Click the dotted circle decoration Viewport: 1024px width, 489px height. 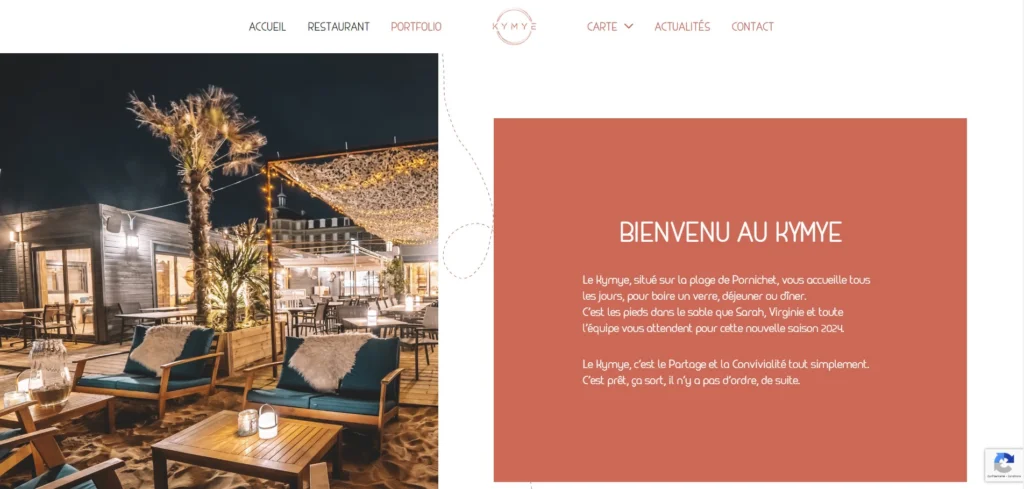tap(468, 251)
